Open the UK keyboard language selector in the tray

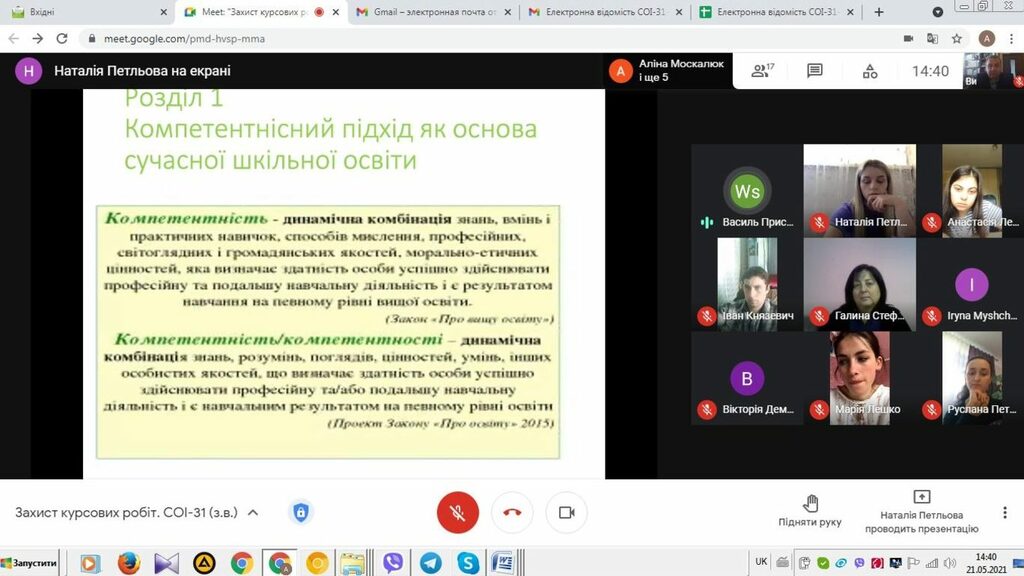762,561
